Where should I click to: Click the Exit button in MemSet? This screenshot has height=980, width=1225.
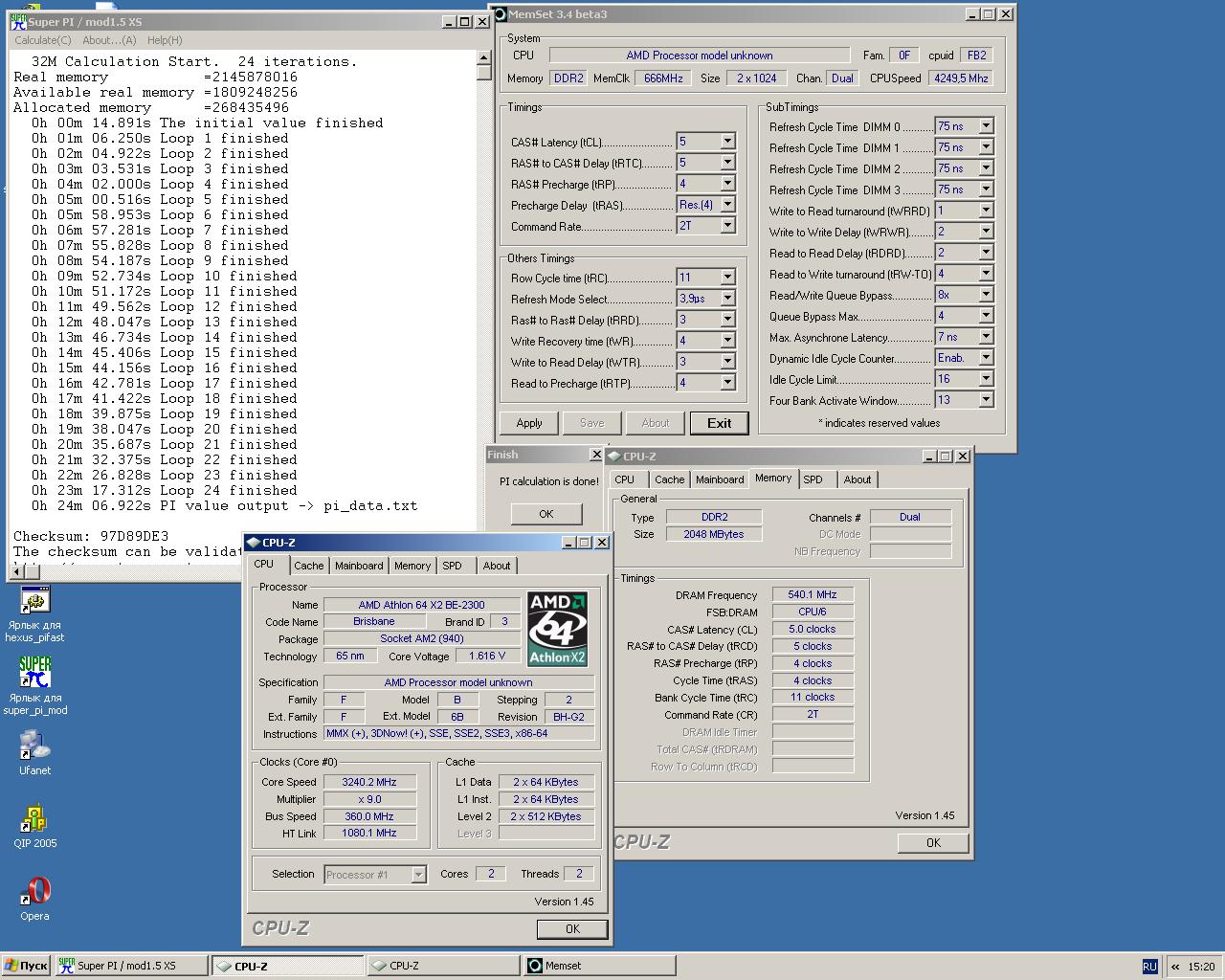tap(720, 423)
